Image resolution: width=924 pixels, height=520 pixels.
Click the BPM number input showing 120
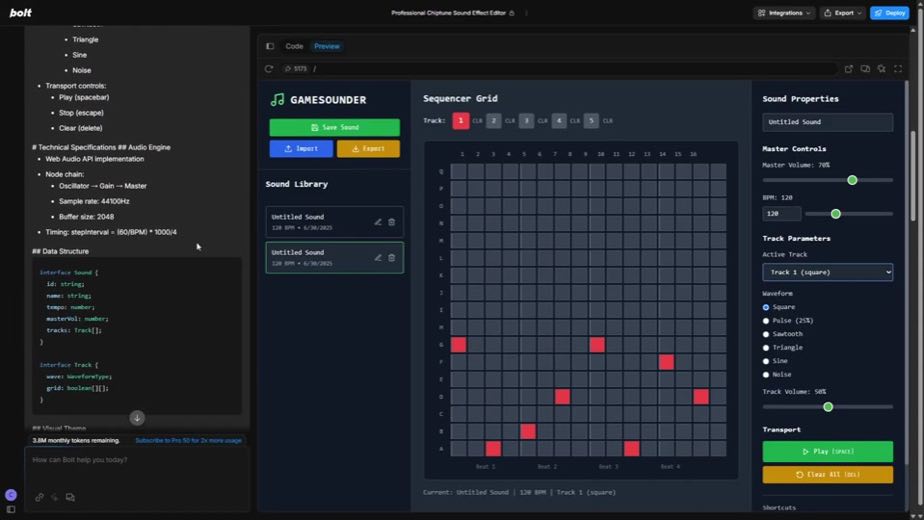781,214
